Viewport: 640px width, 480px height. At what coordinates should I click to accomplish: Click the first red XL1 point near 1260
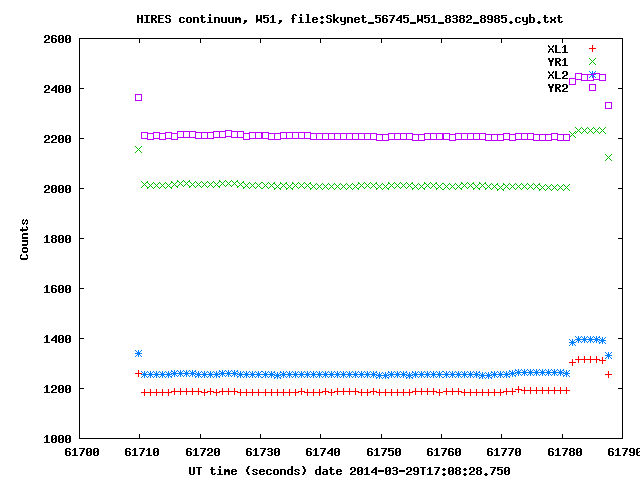138,373
